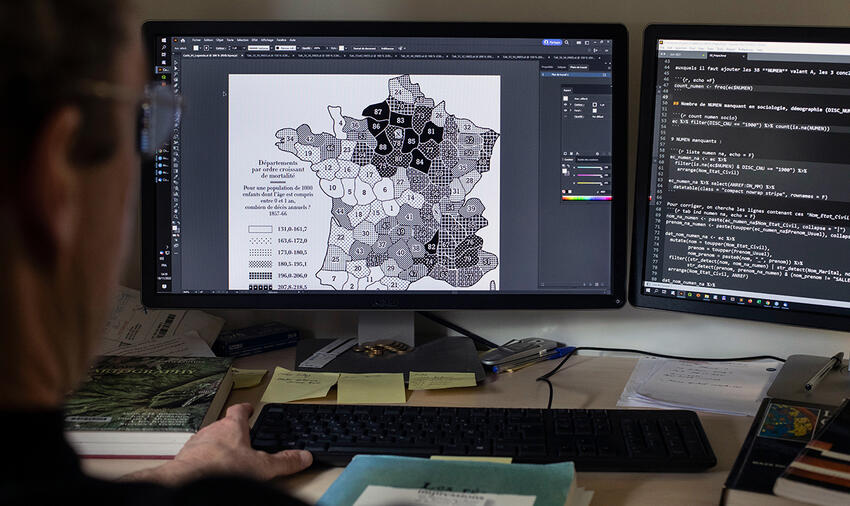Open the Edition menu in Illustrator
850x506 pixels.
click(208, 40)
